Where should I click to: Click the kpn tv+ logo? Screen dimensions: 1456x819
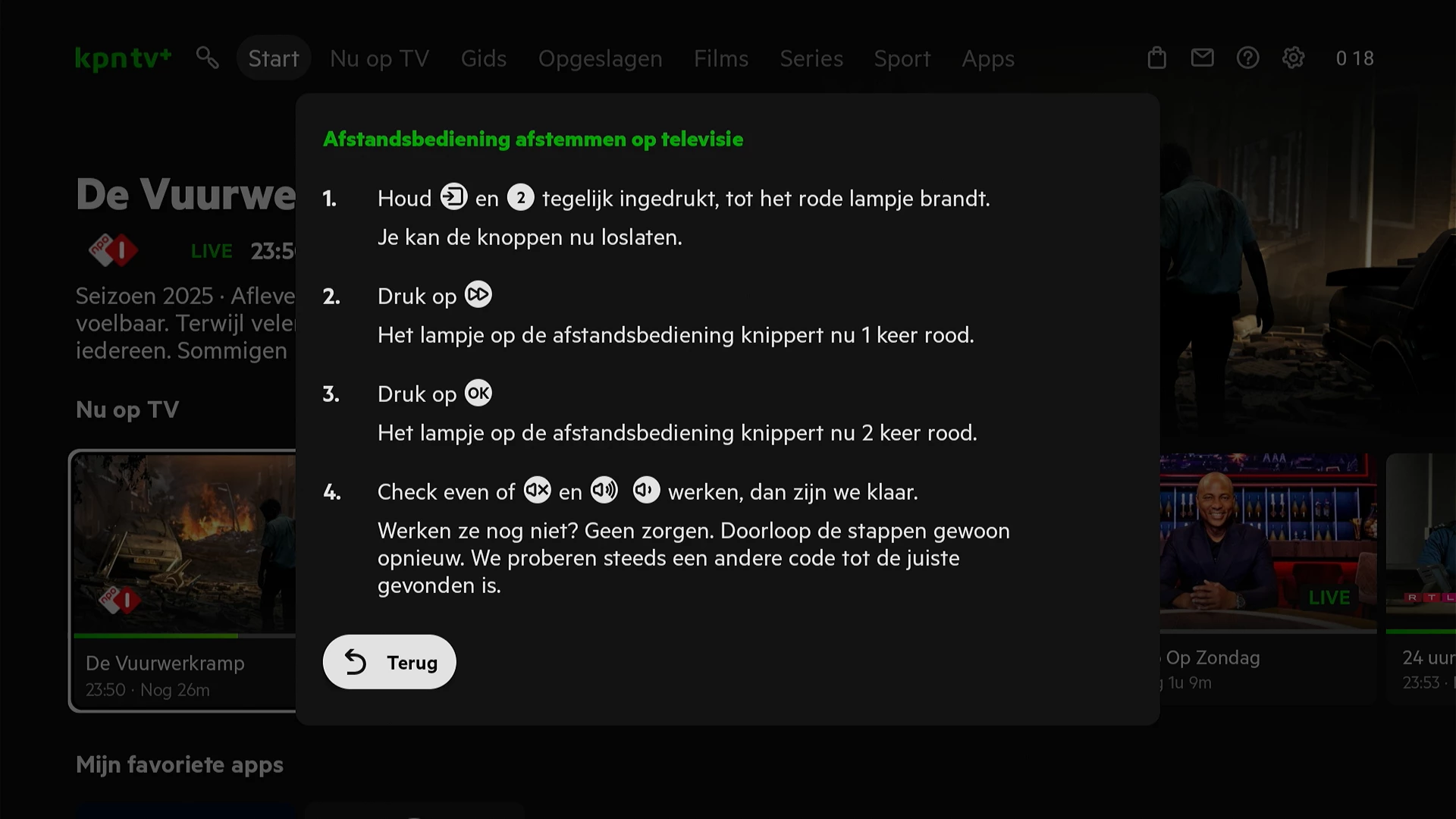123,58
